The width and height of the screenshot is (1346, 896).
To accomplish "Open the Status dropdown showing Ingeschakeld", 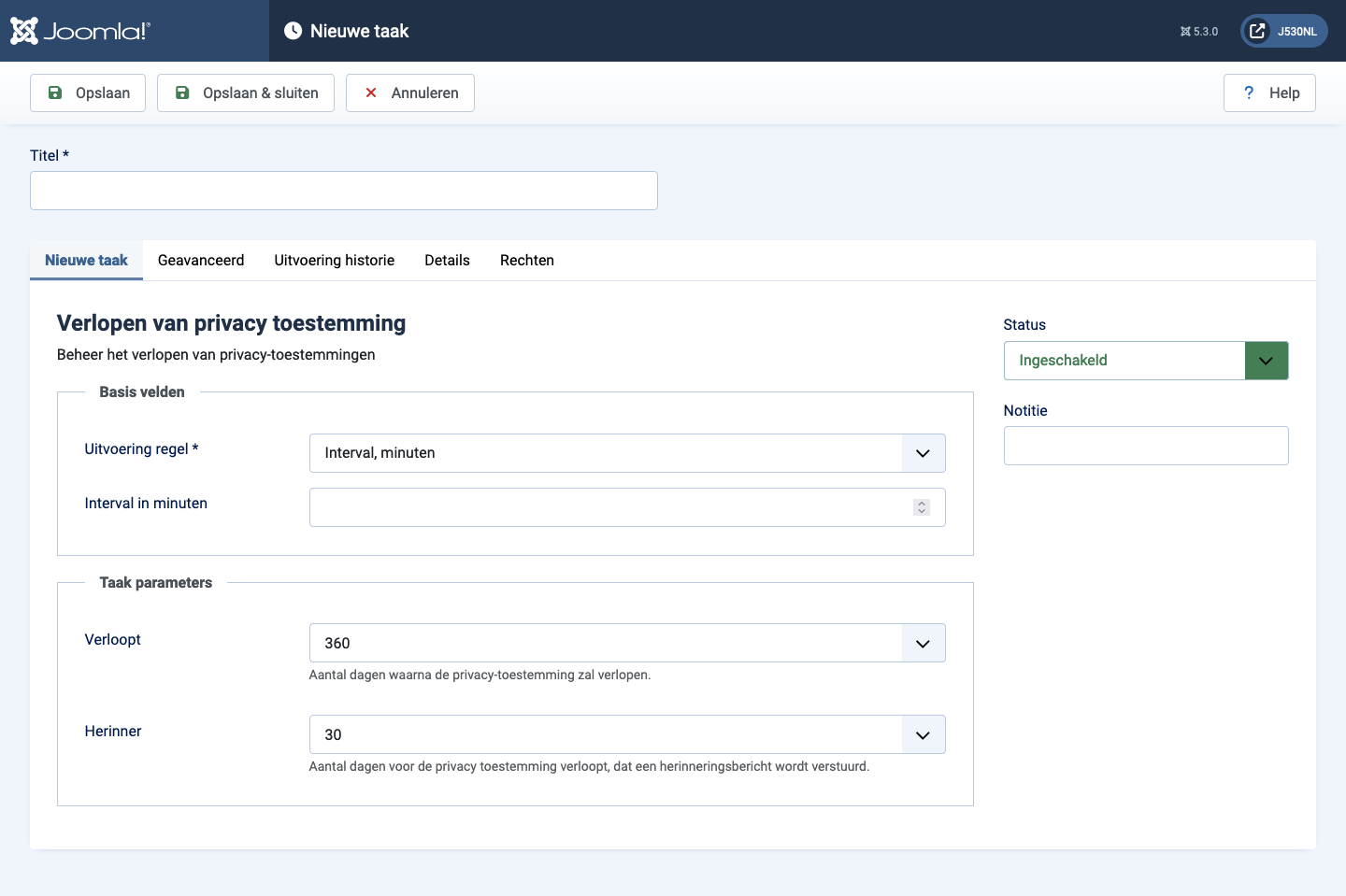I will pyautogui.click(x=1146, y=361).
